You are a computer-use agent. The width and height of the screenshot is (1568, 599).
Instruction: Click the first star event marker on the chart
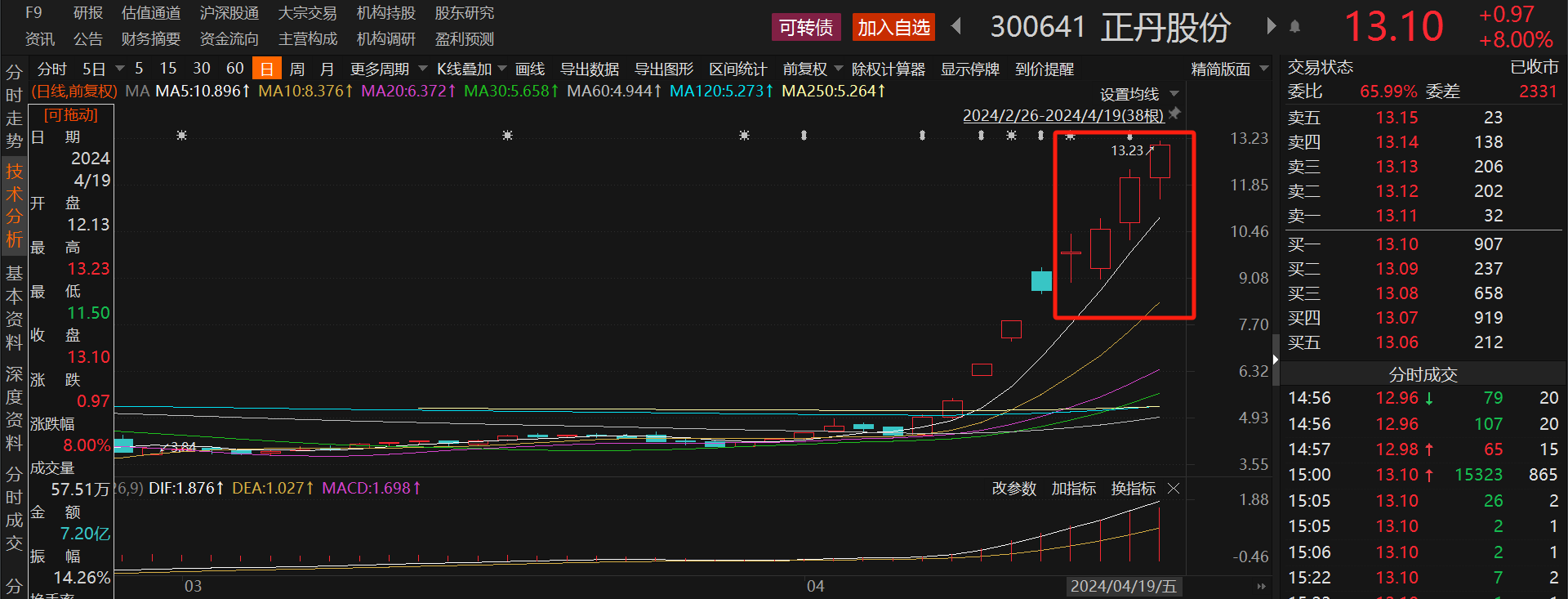tap(181, 135)
